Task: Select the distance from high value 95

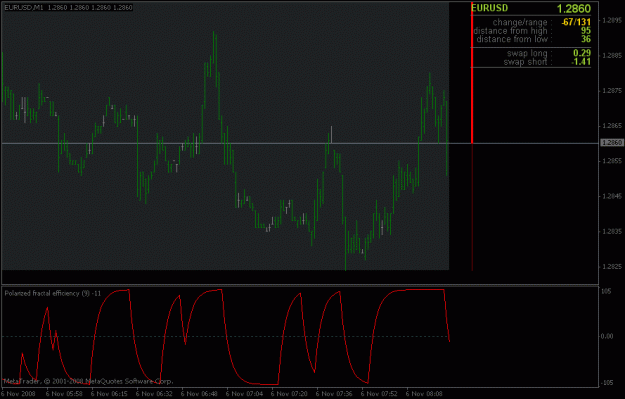Action: (x=586, y=31)
